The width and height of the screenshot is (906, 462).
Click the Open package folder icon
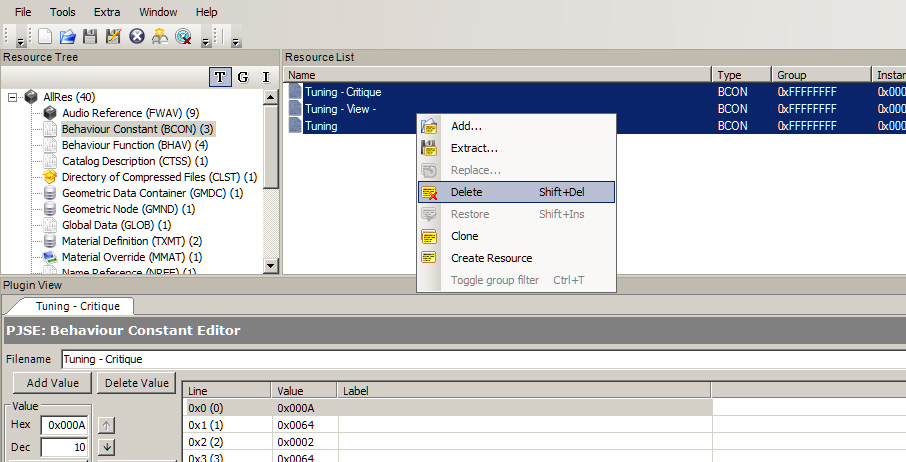click(68, 37)
